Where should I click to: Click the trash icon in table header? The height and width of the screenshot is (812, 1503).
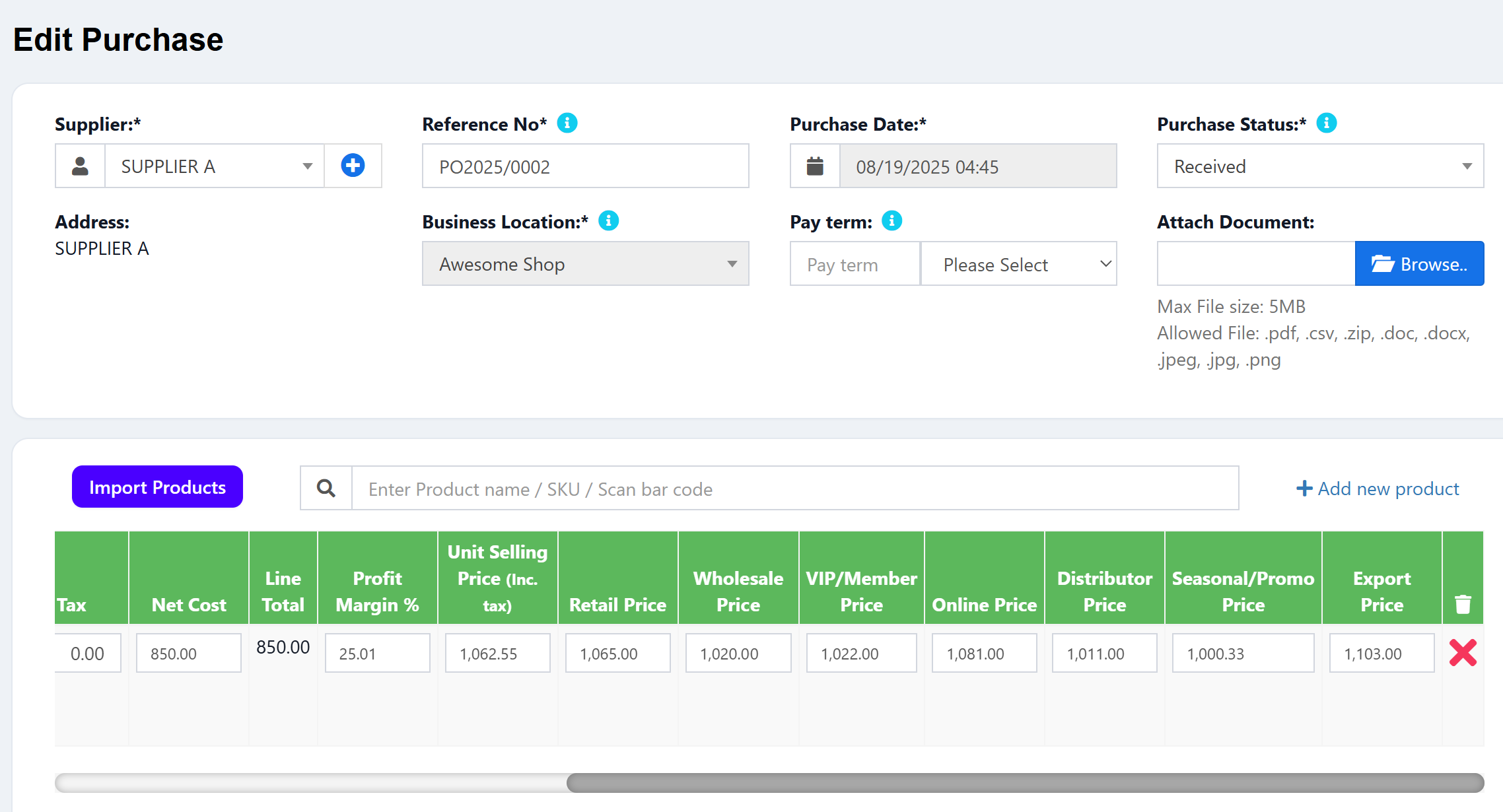coord(1463,604)
